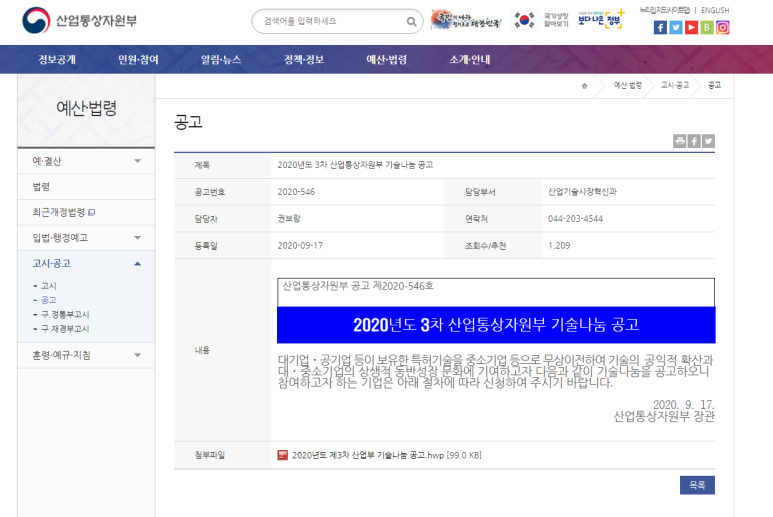Select the 공고 submenu item
Screen dimensions: 773x517
[x=48, y=300]
